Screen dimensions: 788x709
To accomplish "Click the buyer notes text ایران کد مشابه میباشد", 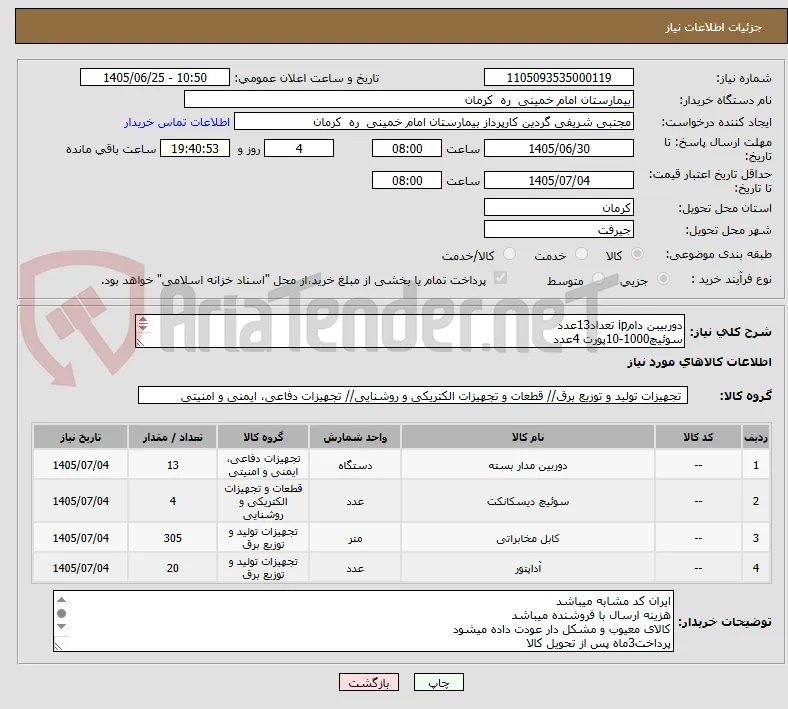I will click(613, 601).
